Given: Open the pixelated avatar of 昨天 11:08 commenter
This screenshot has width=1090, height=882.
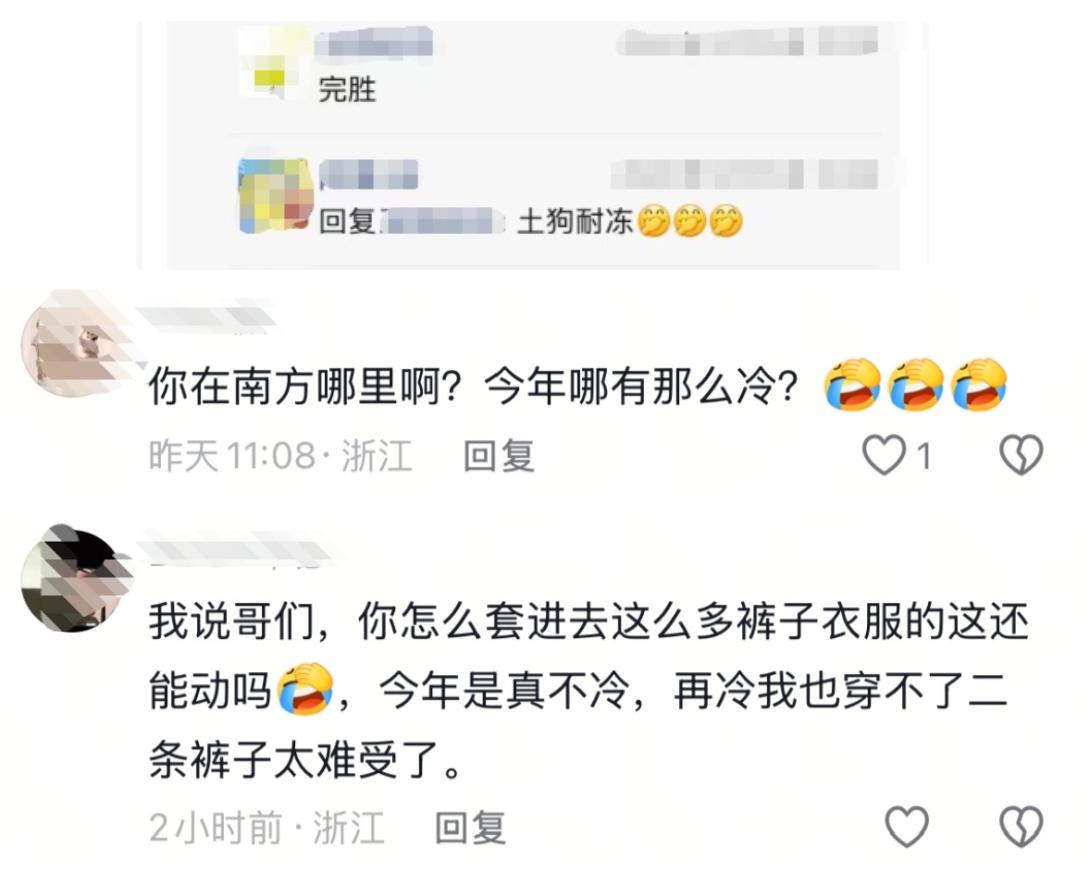Looking at the screenshot, I should (x=73, y=343).
